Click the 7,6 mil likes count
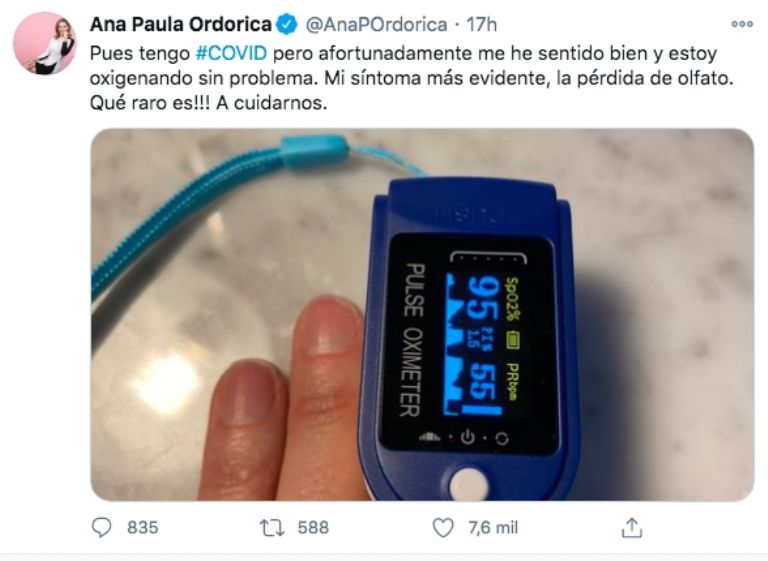The width and height of the screenshot is (768, 561). 493,528
